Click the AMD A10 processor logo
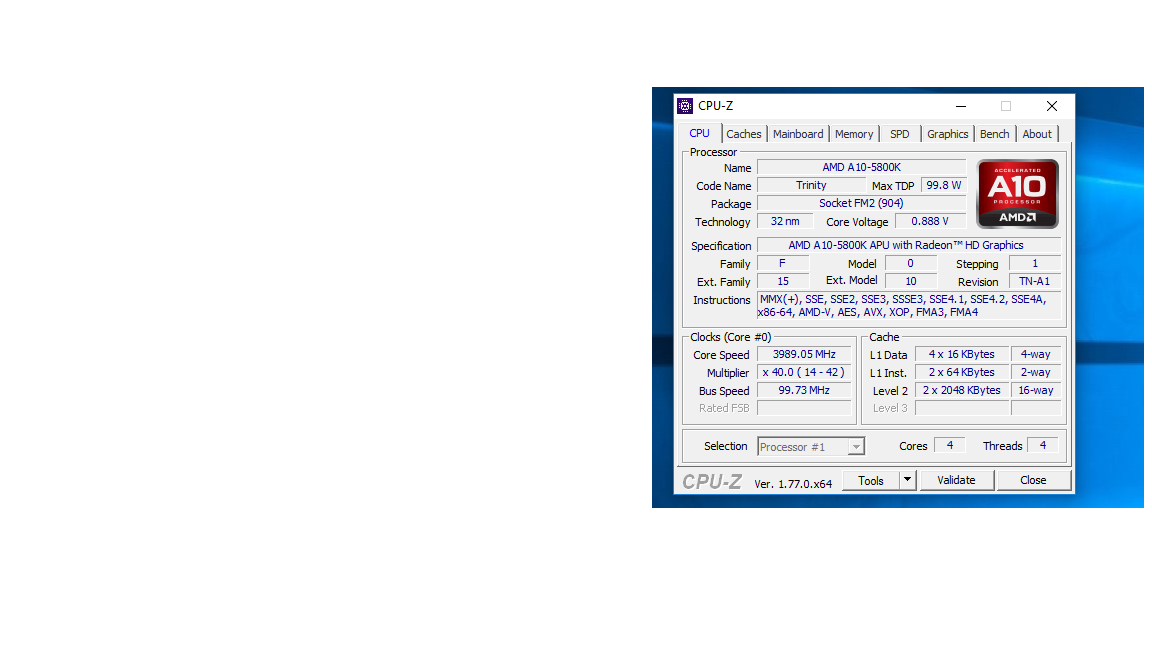Image resolution: width=1152 pixels, height=648 pixels. 1017,194
